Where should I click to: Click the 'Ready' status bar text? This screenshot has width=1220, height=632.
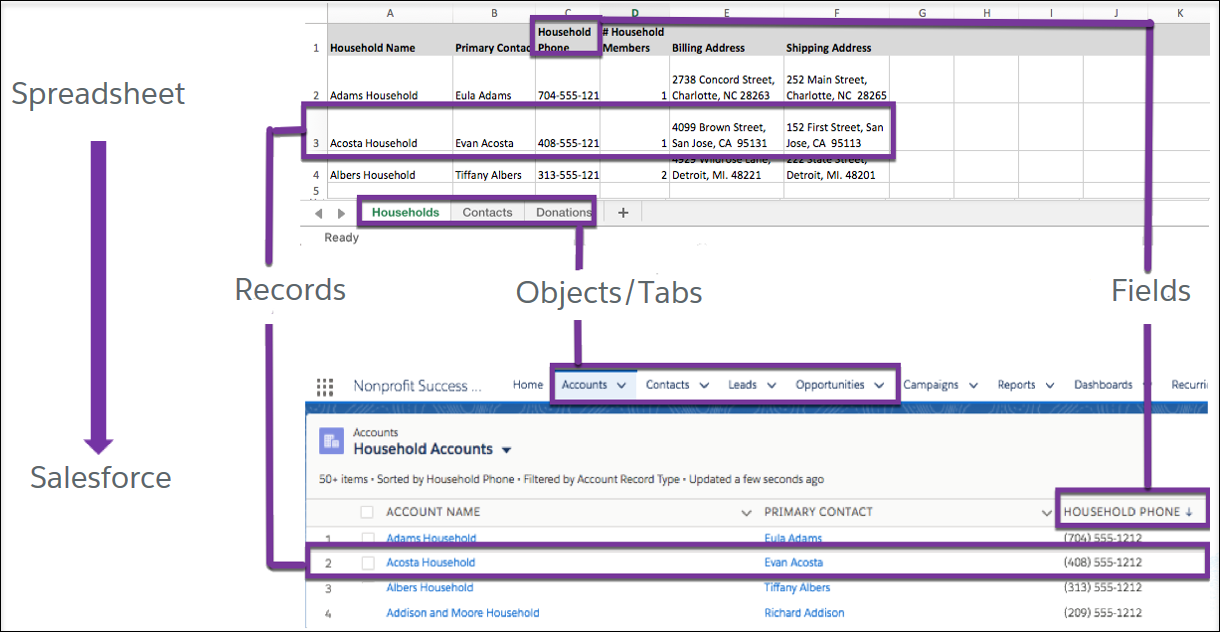tap(341, 238)
